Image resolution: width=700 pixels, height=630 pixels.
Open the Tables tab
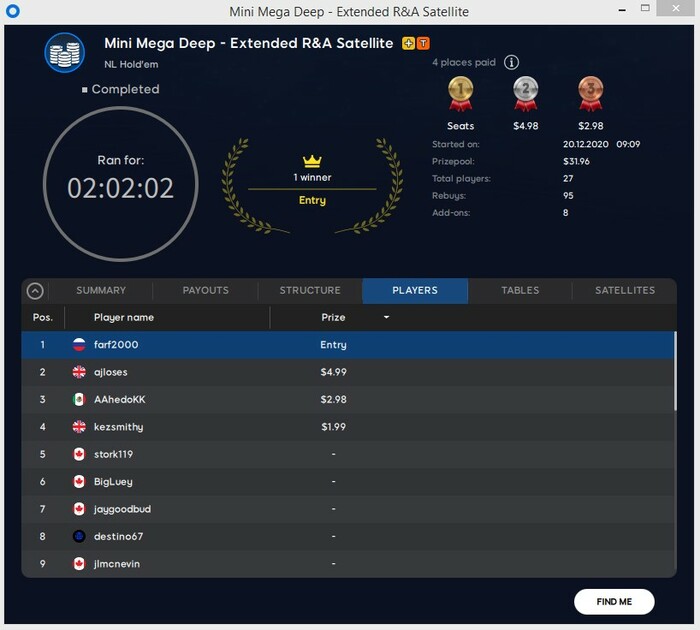(520, 291)
